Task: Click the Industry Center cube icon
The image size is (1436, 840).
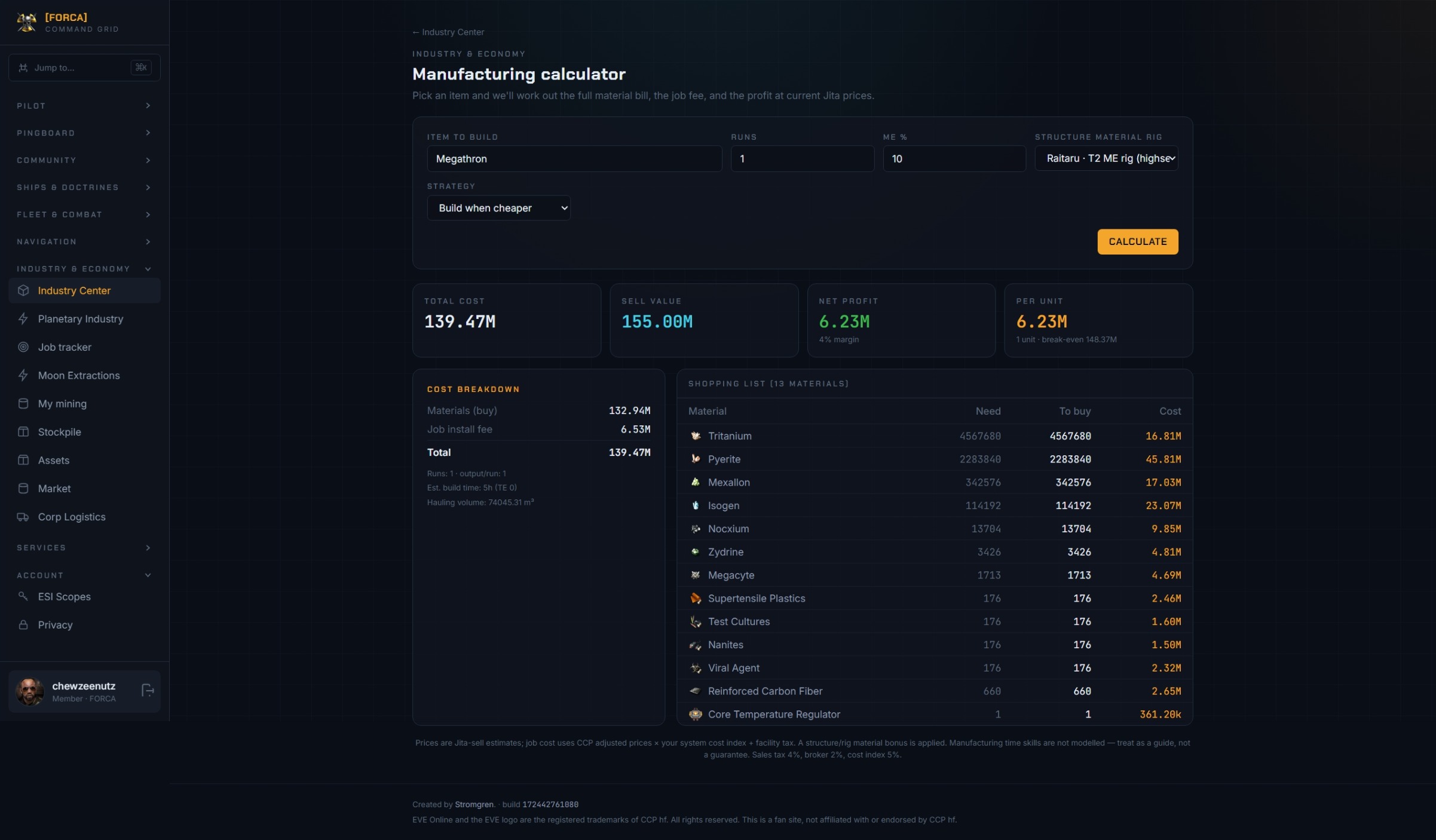Action: 23,290
